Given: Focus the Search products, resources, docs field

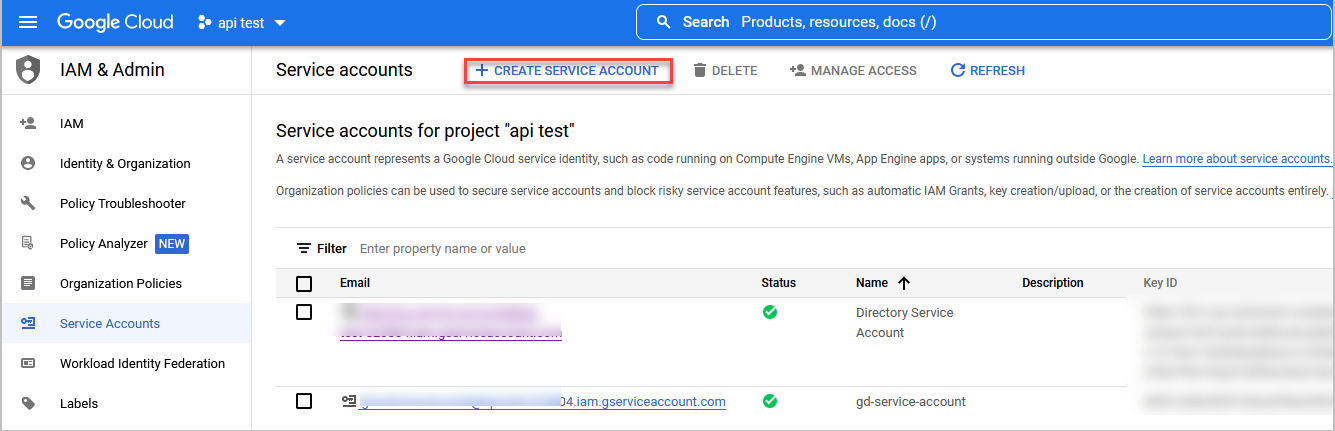Looking at the screenshot, I should point(985,22).
